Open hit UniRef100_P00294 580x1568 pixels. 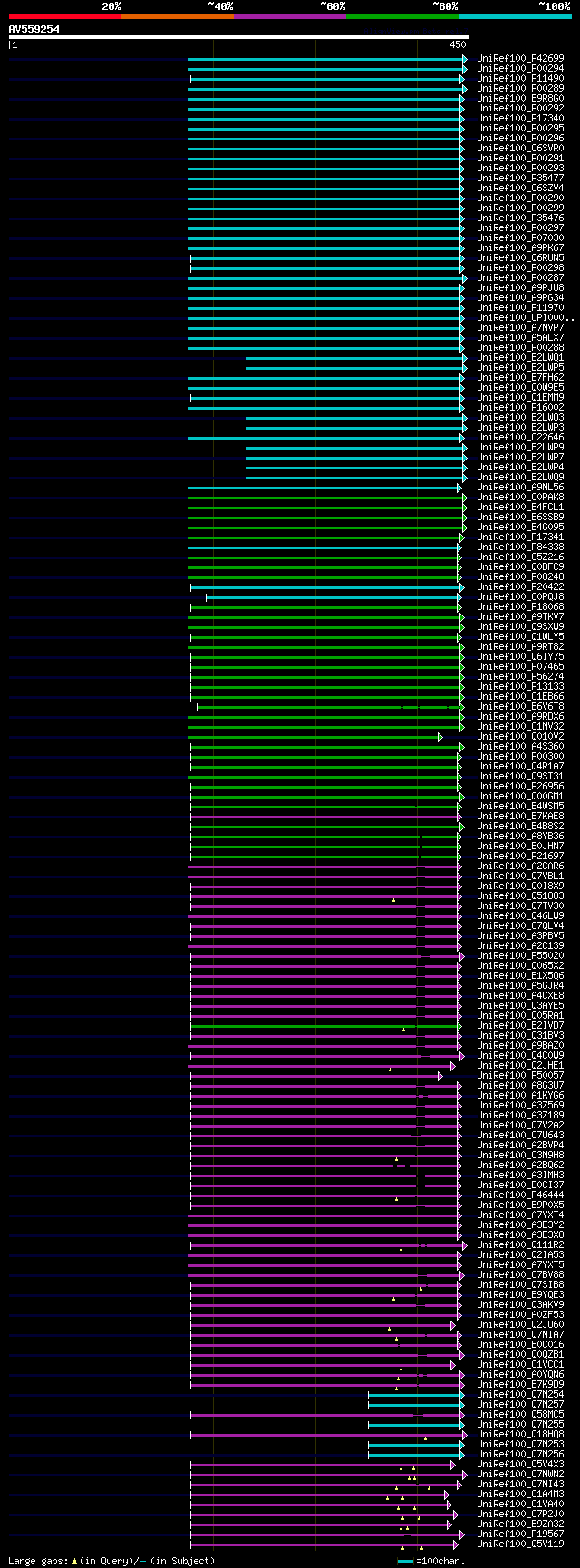pos(520,69)
